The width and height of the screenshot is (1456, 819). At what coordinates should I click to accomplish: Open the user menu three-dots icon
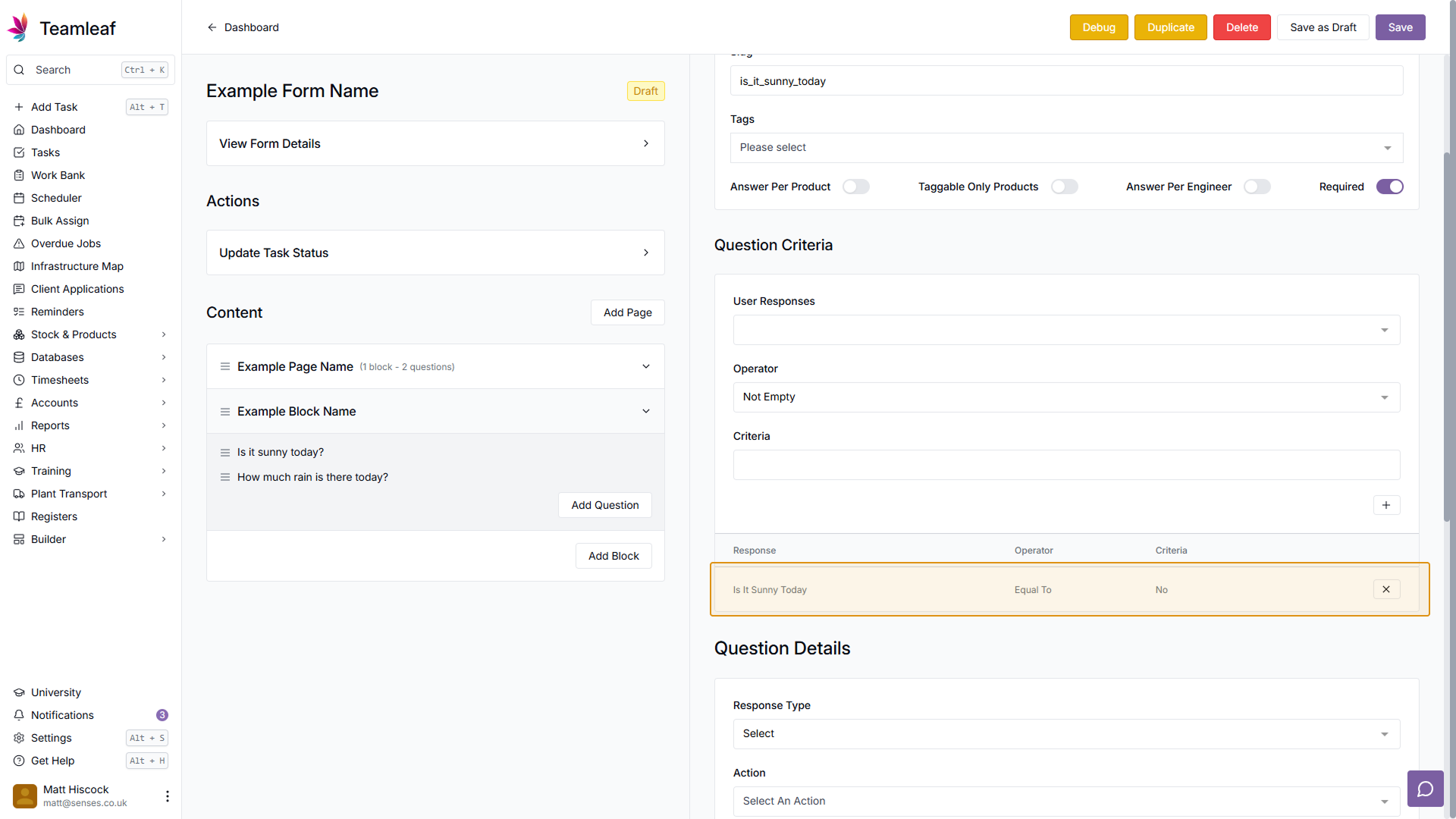pyautogui.click(x=167, y=795)
